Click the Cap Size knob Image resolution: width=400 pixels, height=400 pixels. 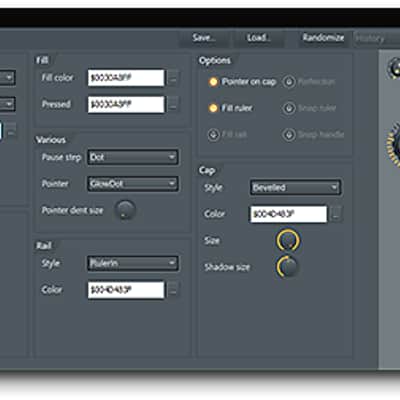pyautogui.click(x=288, y=241)
